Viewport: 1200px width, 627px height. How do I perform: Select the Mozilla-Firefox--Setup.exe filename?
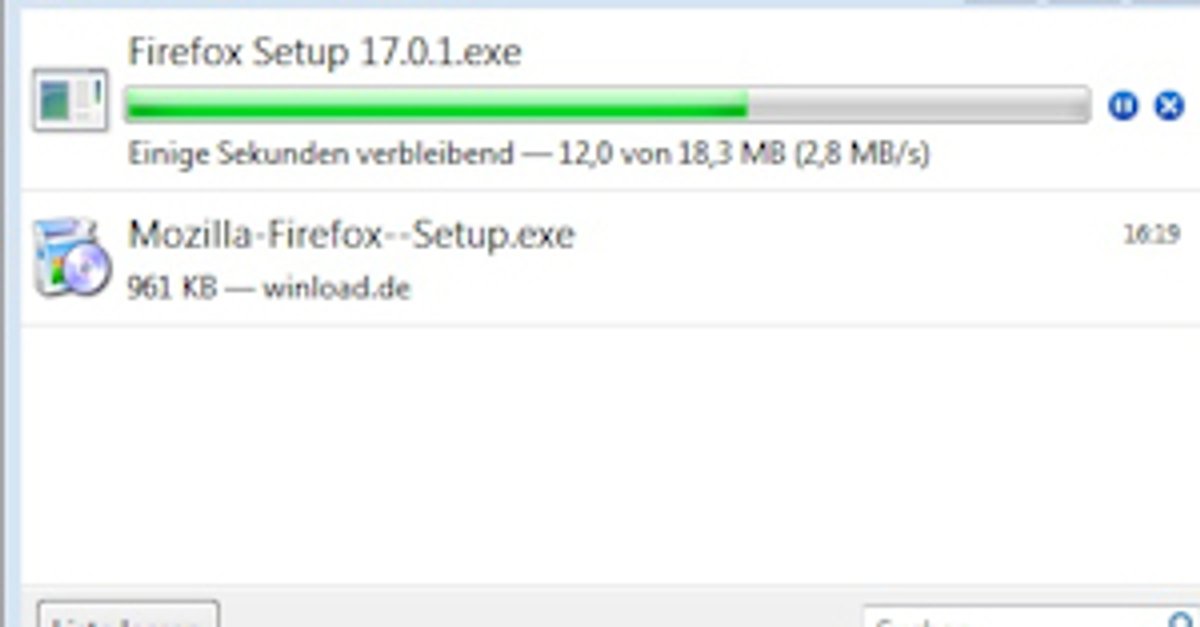pyautogui.click(x=351, y=235)
